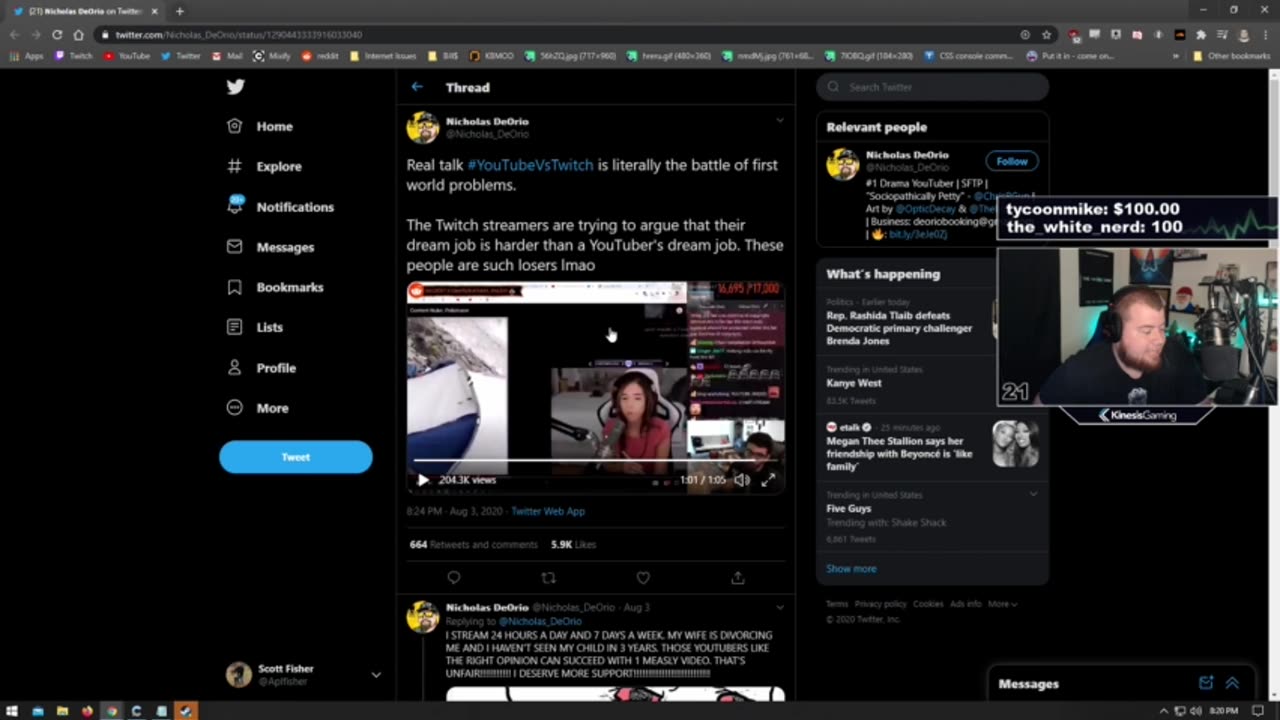Open Messages in sidebar
This screenshot has width=1280, height=720.
(270, 247)
